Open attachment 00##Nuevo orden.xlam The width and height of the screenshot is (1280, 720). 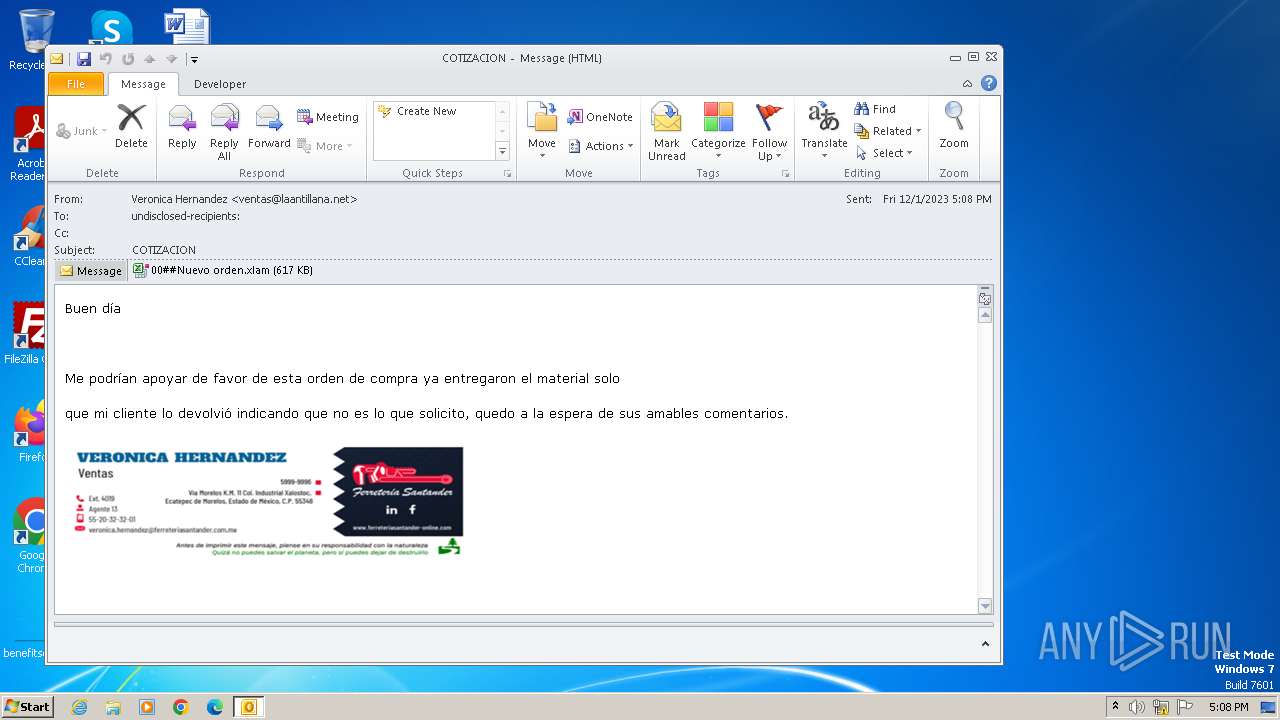[223, 270]
